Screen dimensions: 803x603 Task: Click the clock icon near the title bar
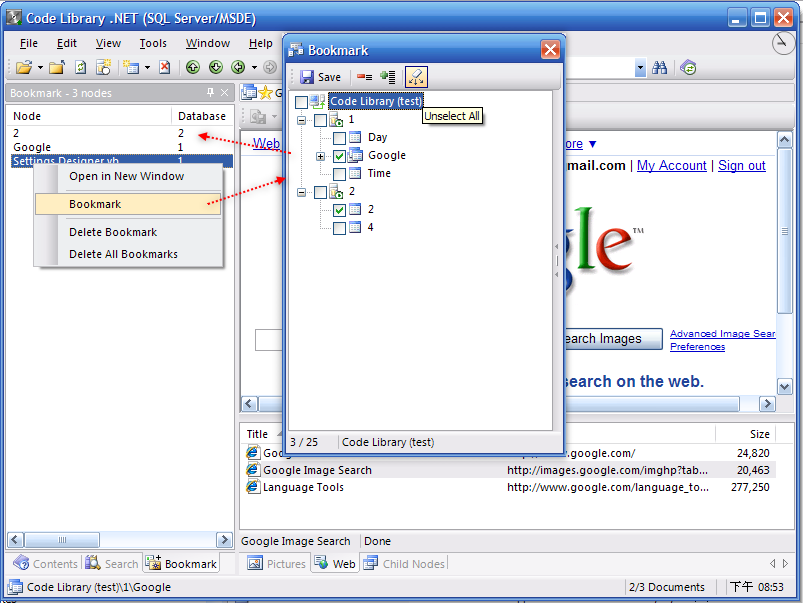(x=783, y=44)
